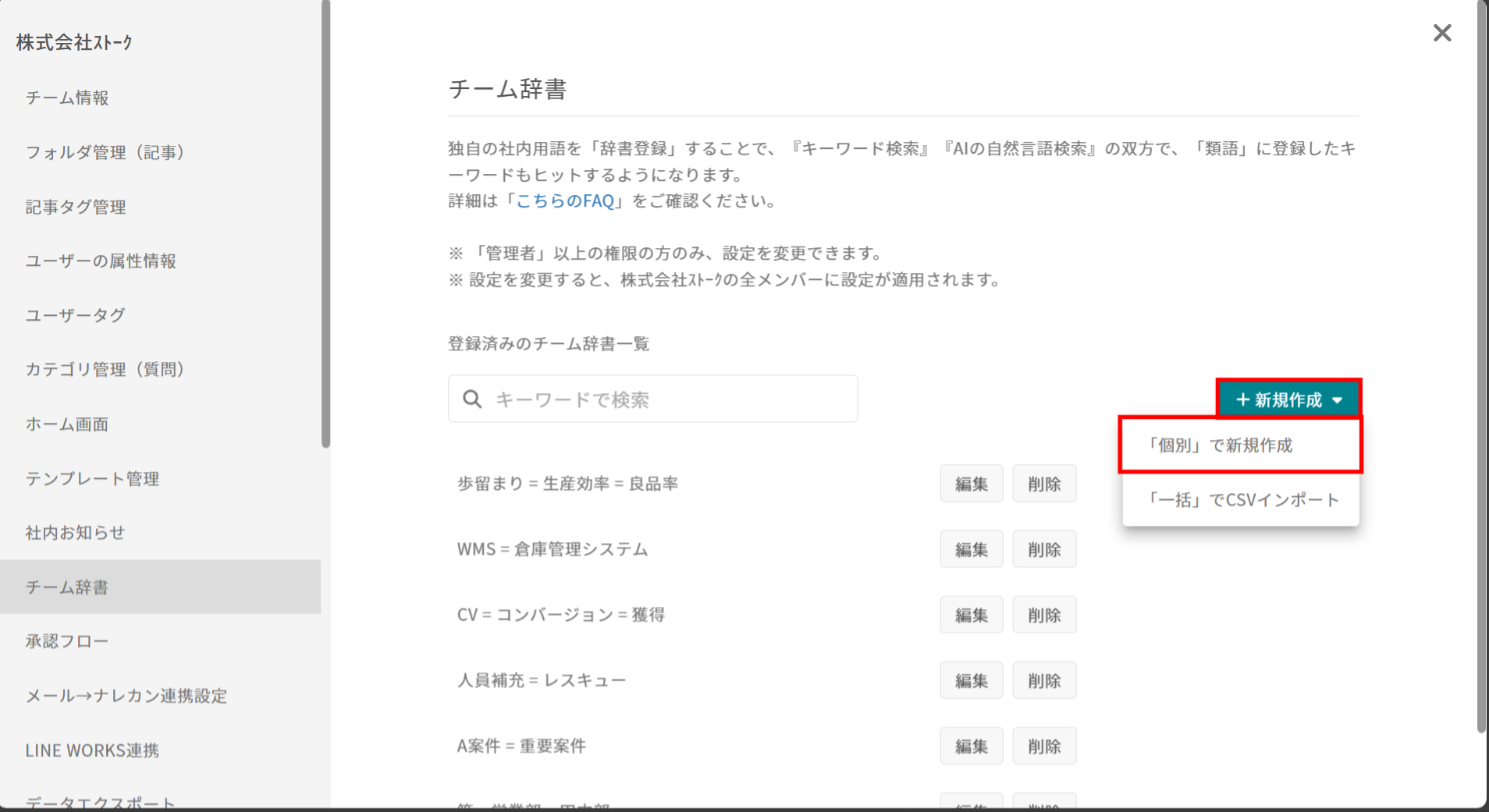The image size is (1489, 812).
Task: Edit the 歩留まり dictionary entry
Action: point(971,484)
